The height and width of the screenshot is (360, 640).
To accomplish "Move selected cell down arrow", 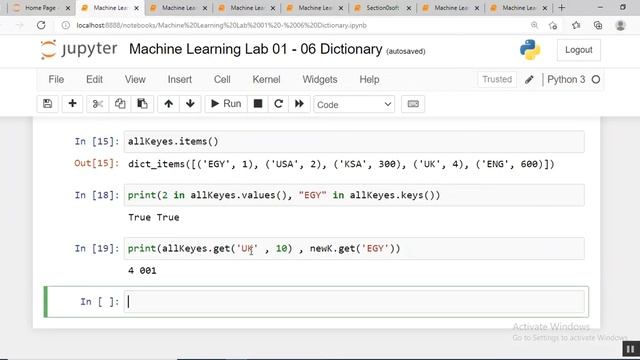I will point(190,104).
